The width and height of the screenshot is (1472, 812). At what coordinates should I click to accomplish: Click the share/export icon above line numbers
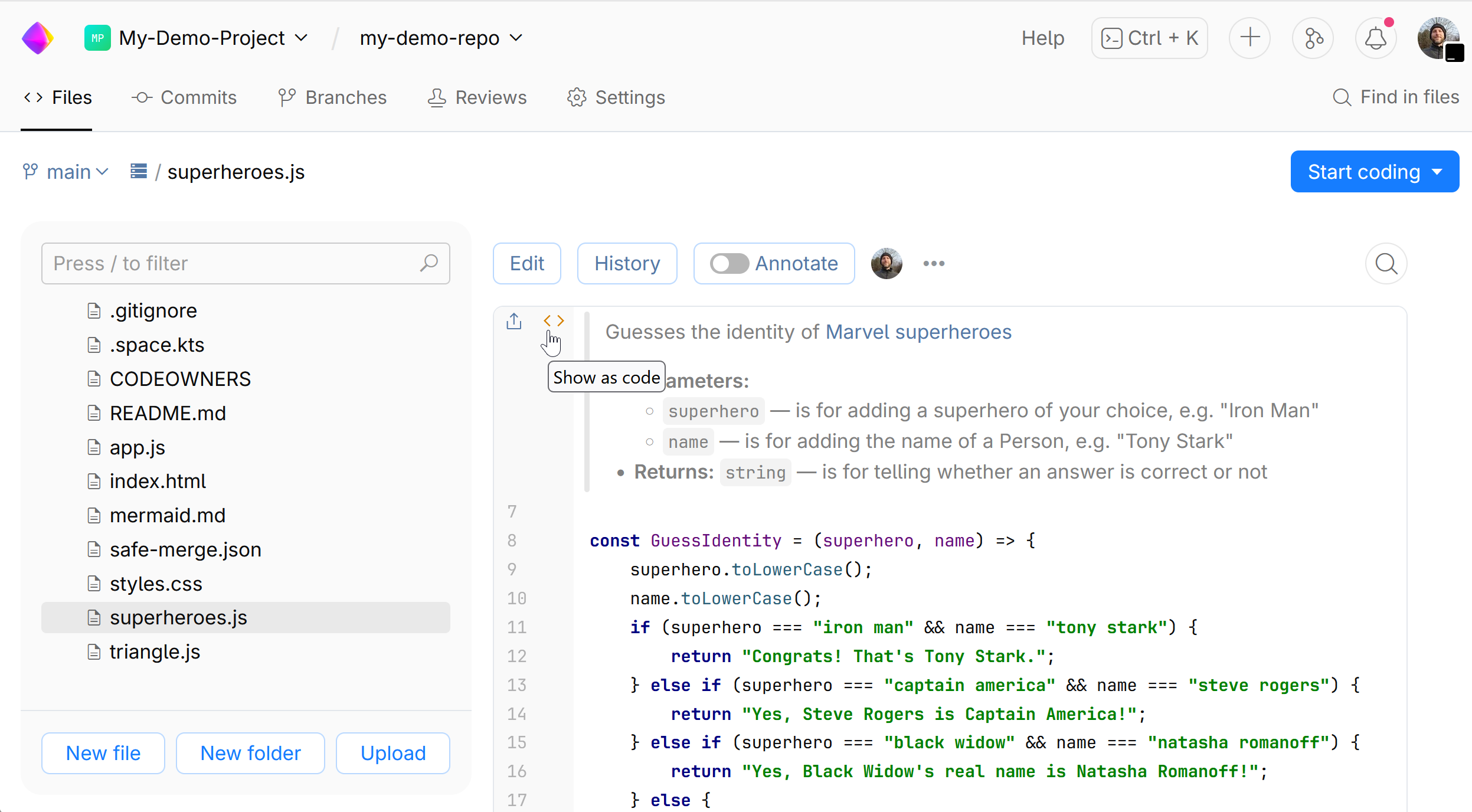(513, 320)
